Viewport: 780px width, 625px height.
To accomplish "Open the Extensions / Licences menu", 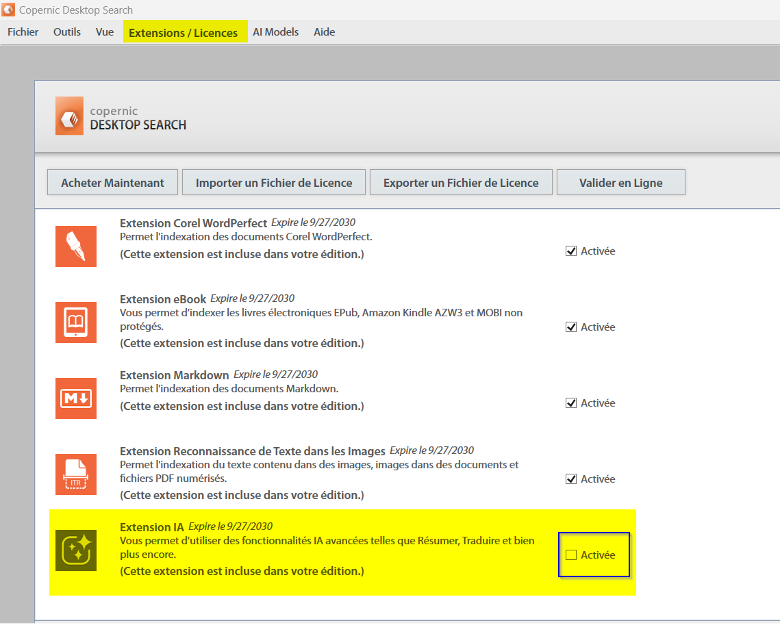I will pos(185,32).
